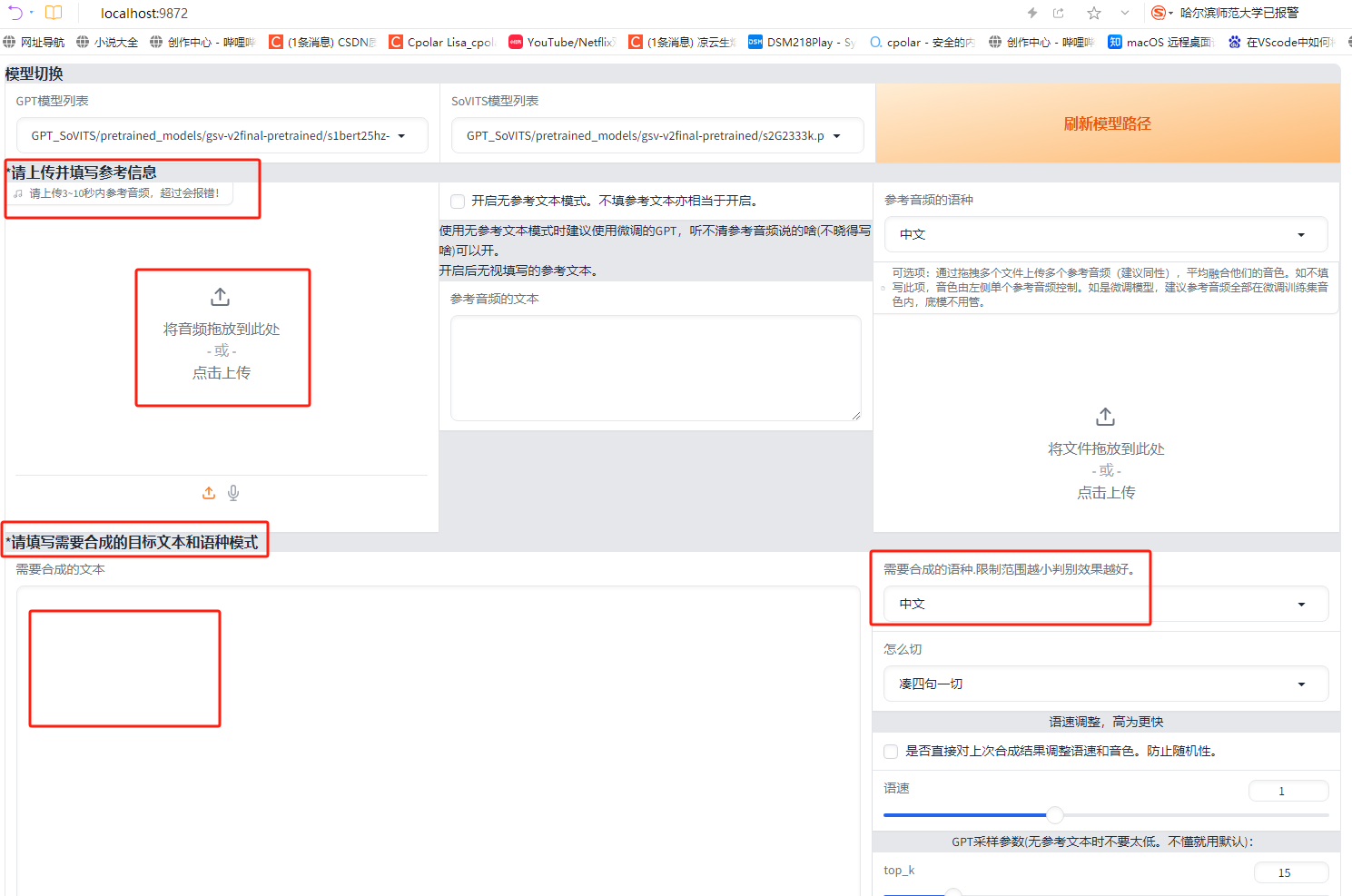This screenshot has width=1352, height=896.
Task: Click the lightning bolt icon in address bar
Action: pos(1031,13)
